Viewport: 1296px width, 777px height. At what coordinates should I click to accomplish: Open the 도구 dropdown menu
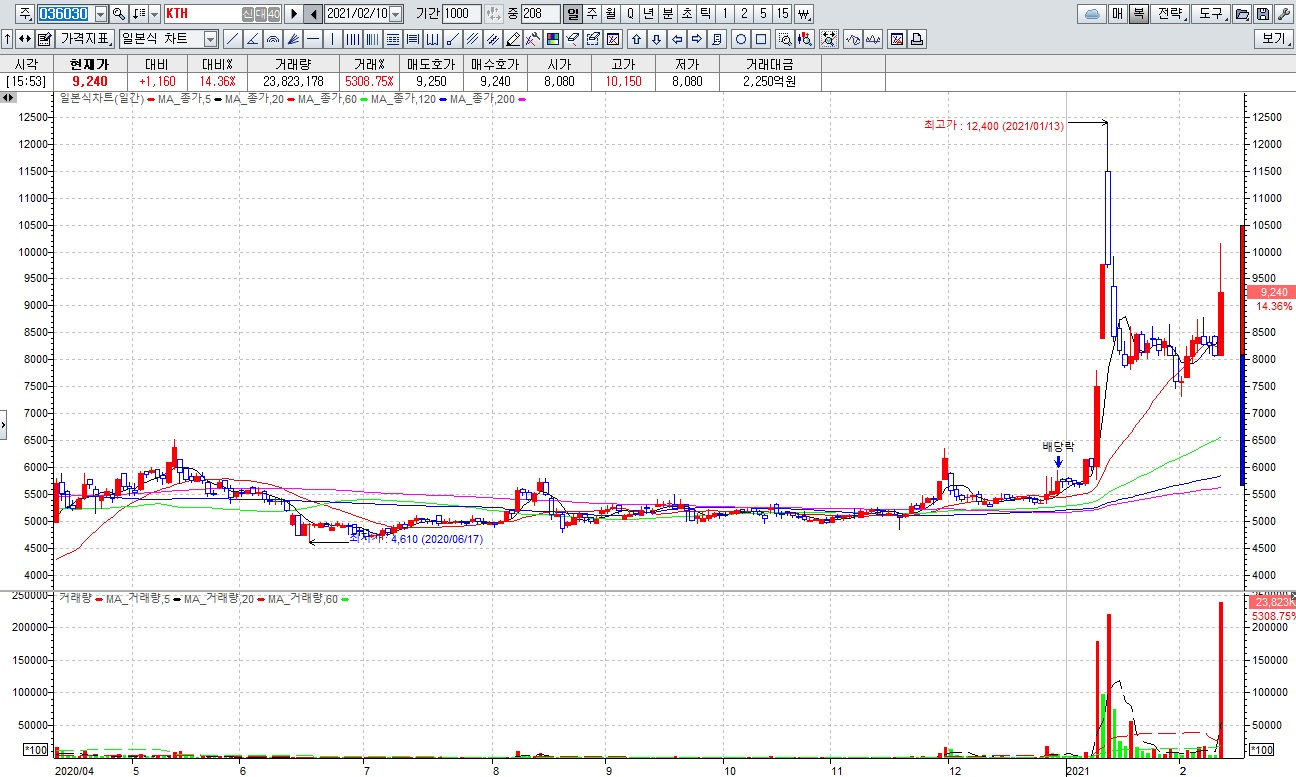click(x=1210, y=13)
